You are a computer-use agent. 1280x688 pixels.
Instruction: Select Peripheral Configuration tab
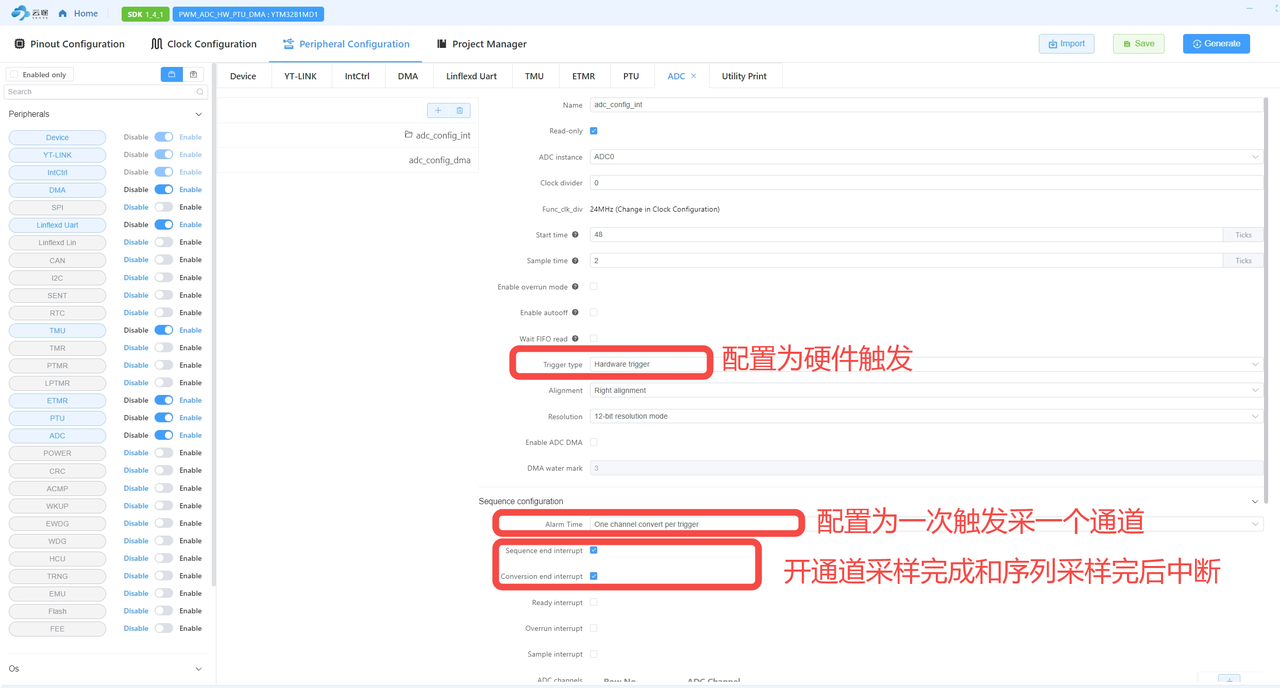point(346,44)
